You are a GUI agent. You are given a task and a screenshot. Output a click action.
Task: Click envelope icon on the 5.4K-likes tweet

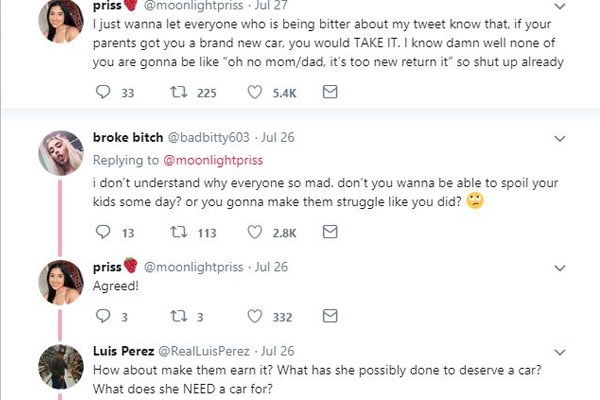(x=330, y=92)
